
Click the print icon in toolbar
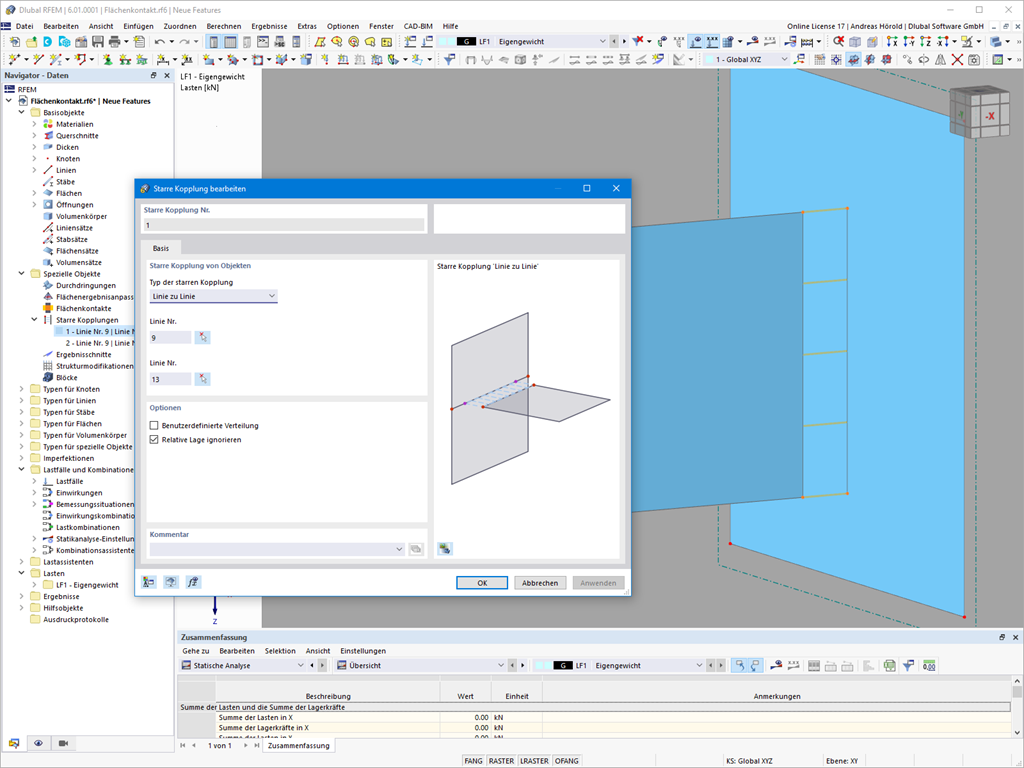114,42
